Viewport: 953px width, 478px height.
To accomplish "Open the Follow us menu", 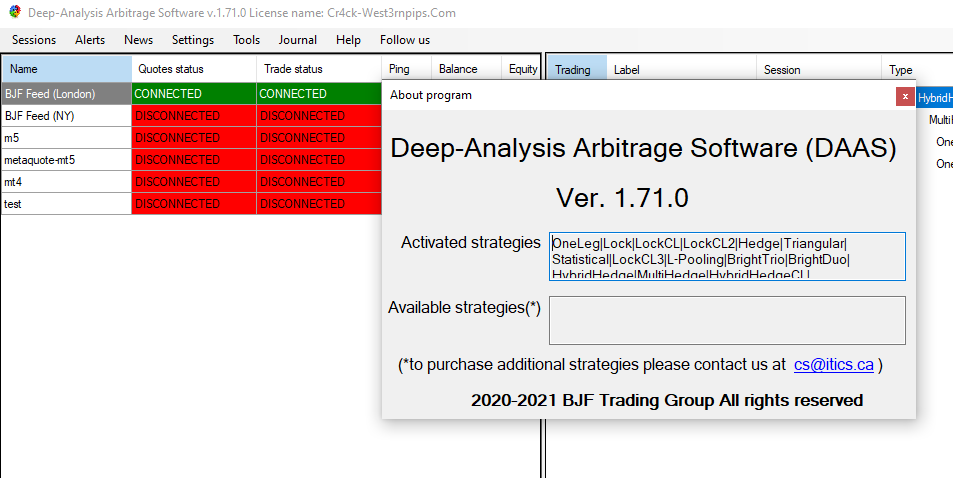I will [405, 40].
